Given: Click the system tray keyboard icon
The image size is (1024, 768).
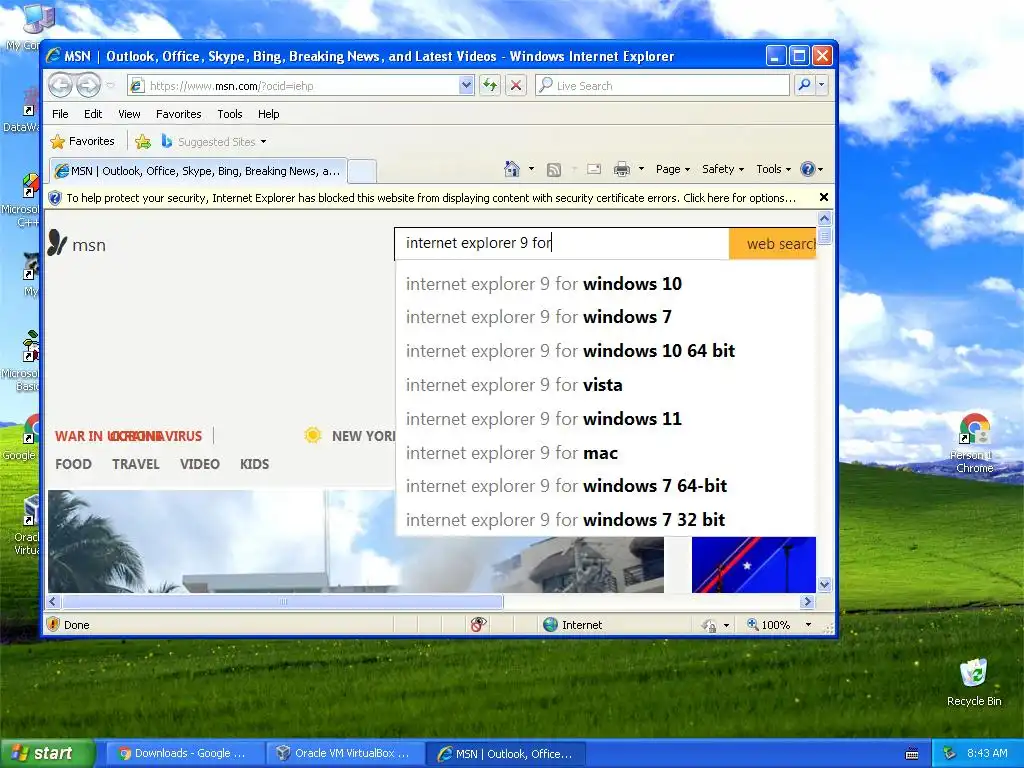Looking at the screenshot, I should coord(912,754).
